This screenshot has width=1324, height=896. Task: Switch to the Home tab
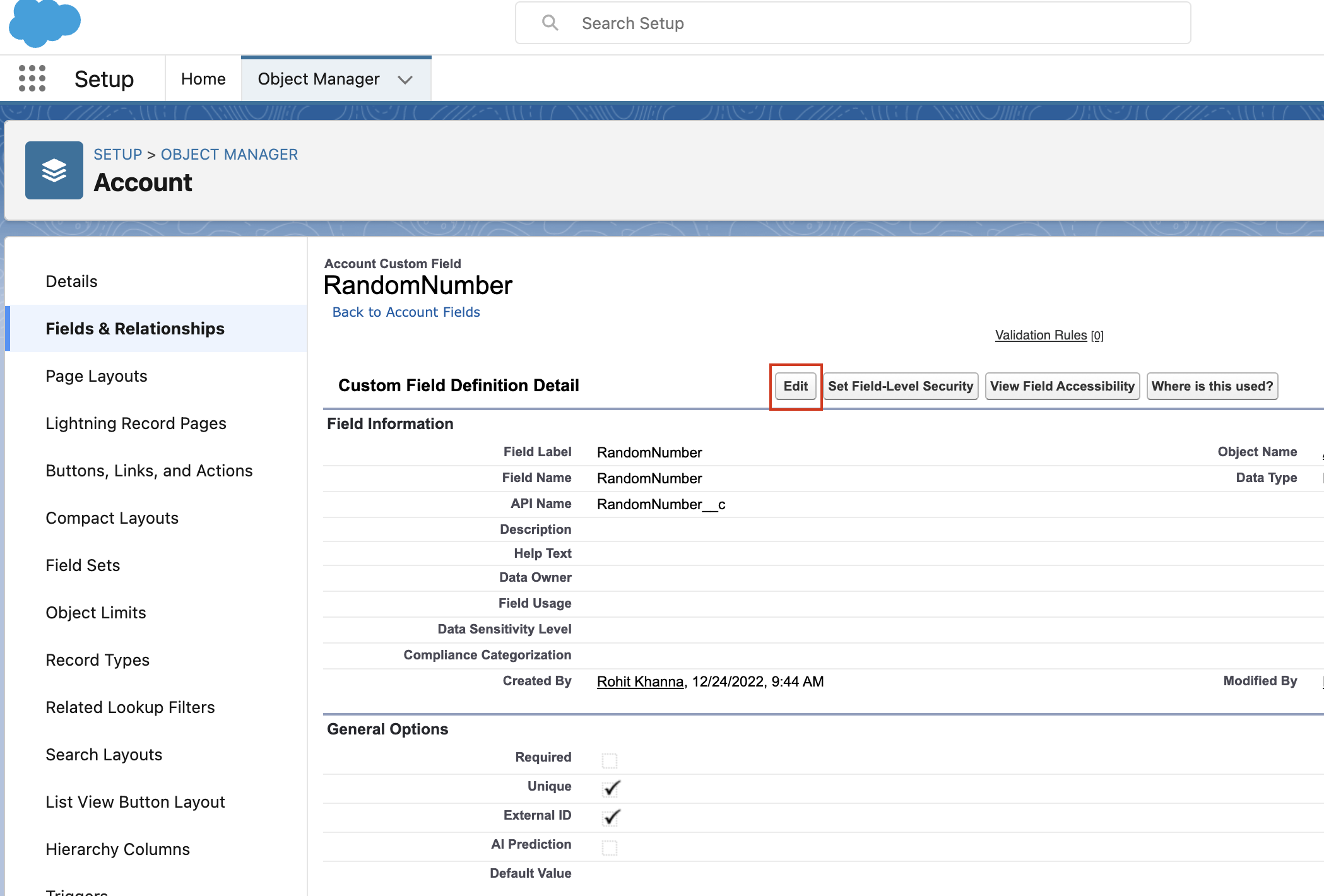[x=203, y=79]
